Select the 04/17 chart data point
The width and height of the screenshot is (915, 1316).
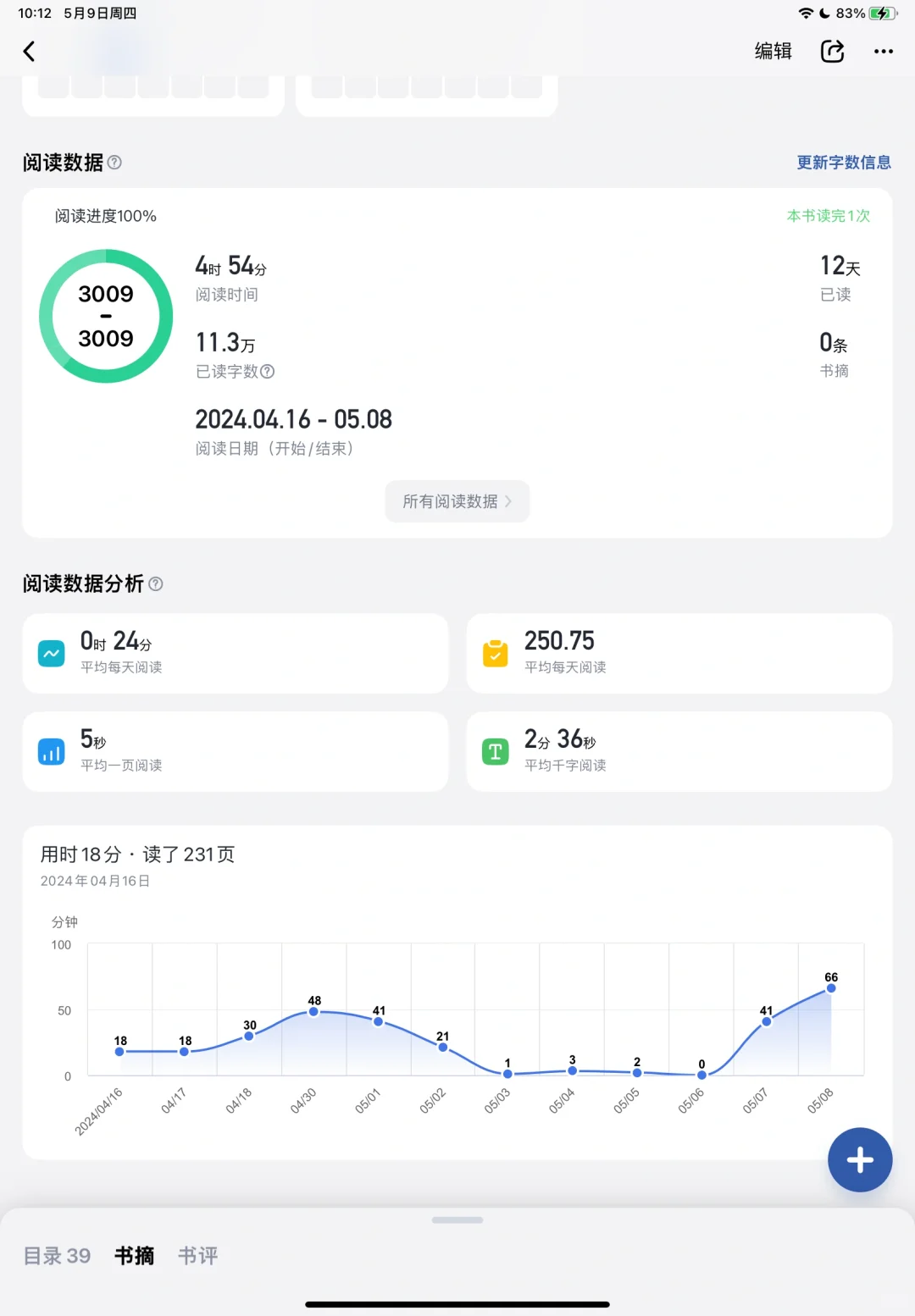185,1052
